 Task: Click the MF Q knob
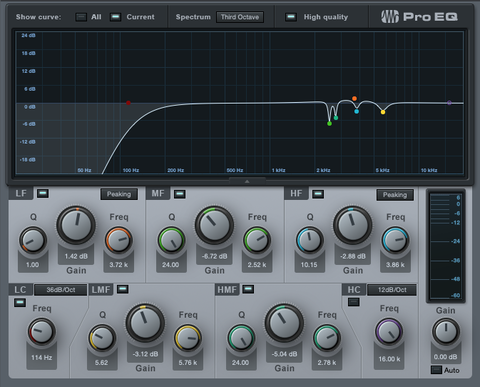pyautogui.click(x=171, y=240)
